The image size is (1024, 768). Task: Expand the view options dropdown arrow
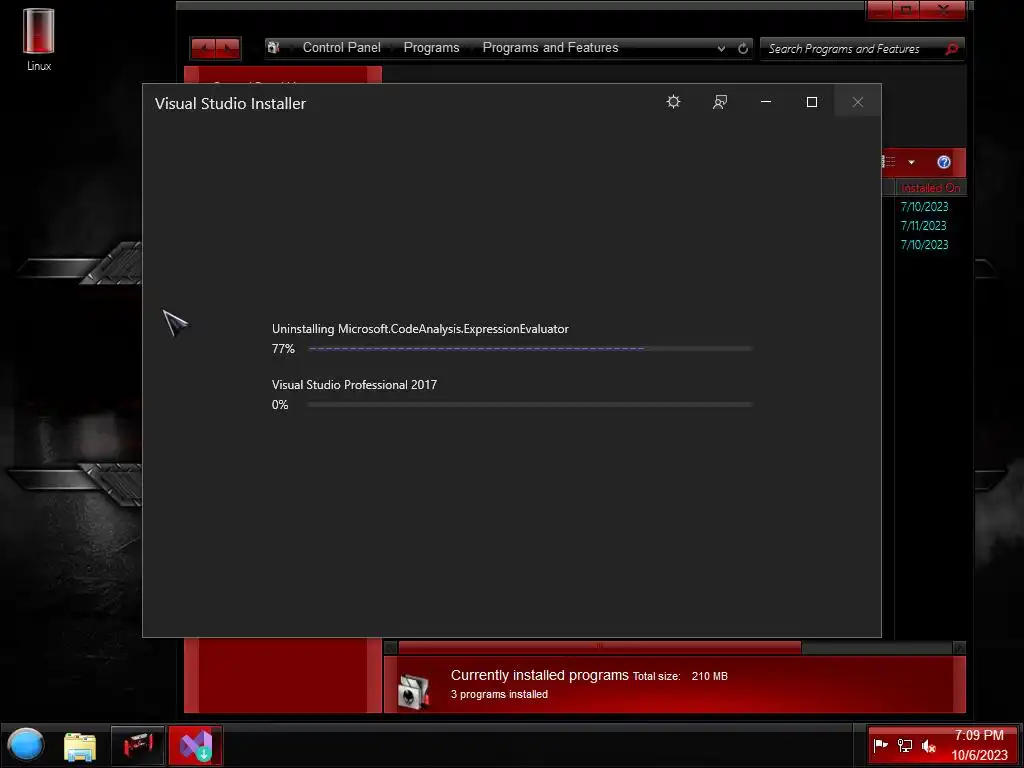[x=911, y=162]
